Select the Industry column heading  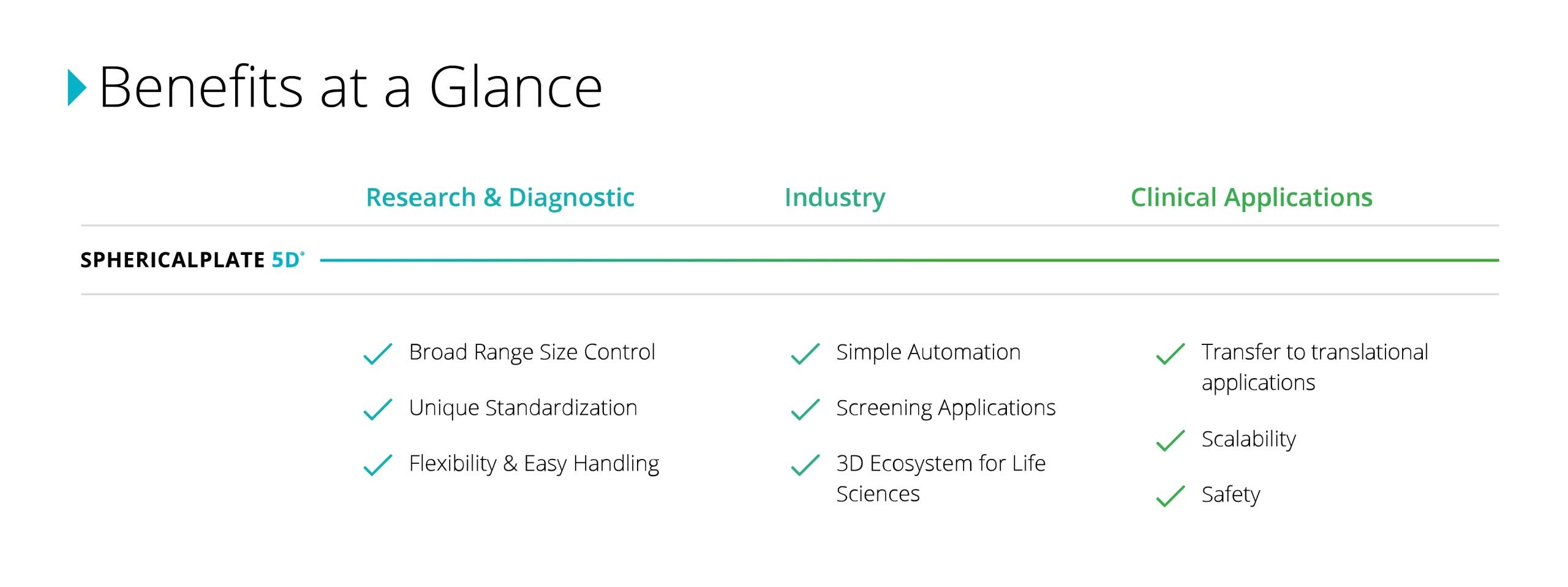[835, 197]
